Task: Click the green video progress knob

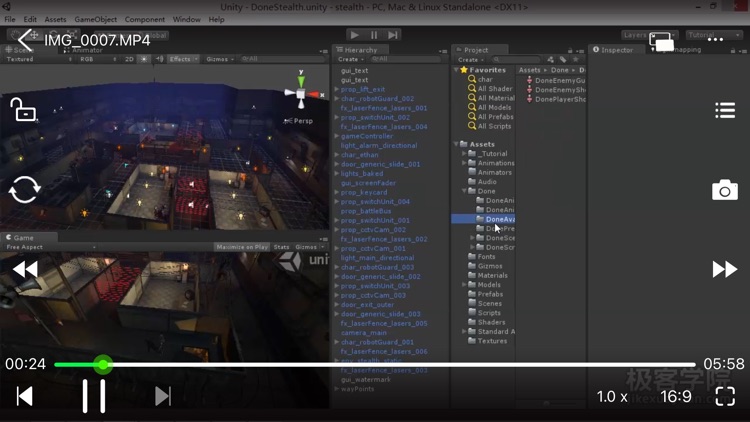Action: (x=102, y=365)
